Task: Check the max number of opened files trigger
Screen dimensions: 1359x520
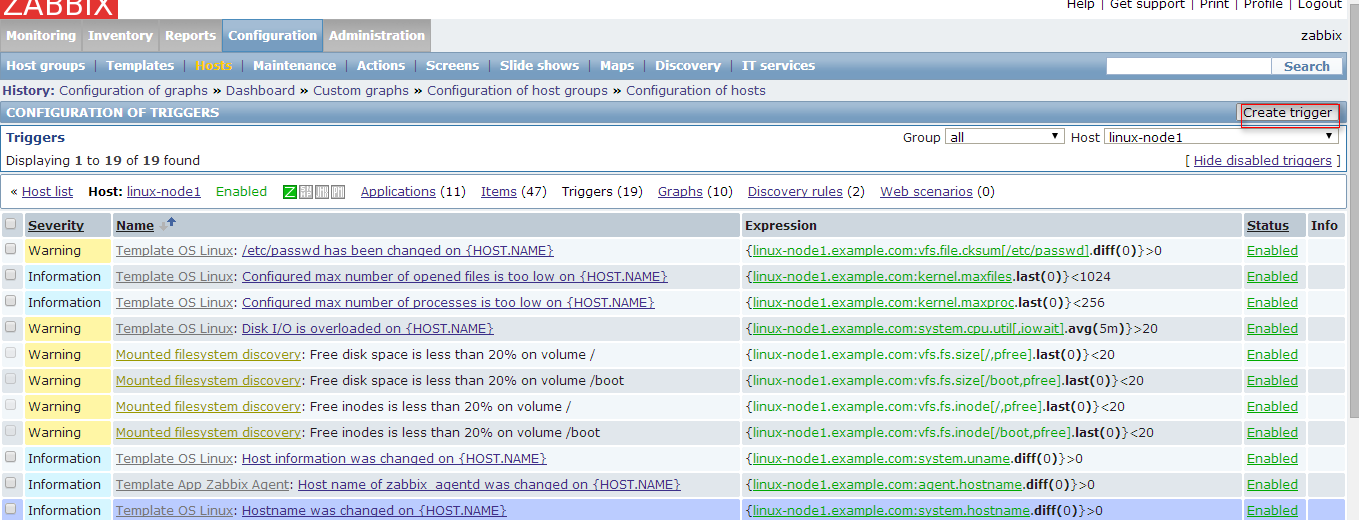Action: [10, 276]
